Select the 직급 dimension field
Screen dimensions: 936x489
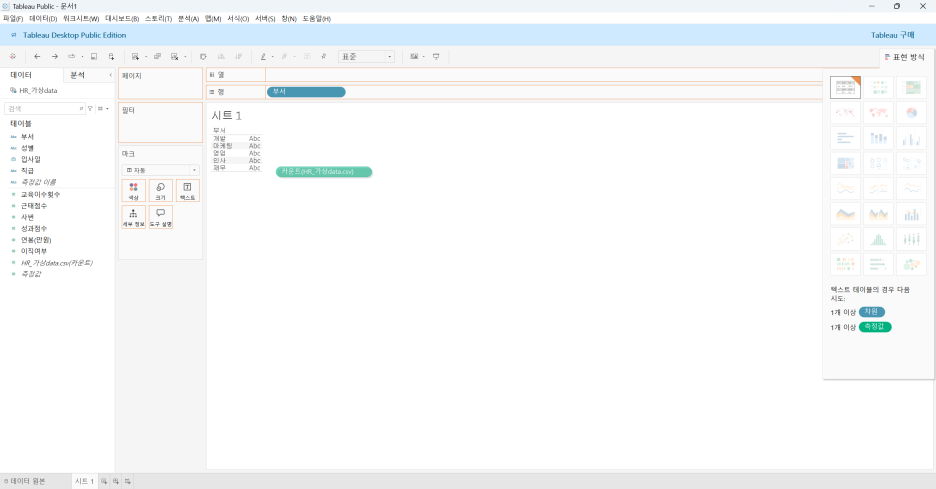coord(27,171)
